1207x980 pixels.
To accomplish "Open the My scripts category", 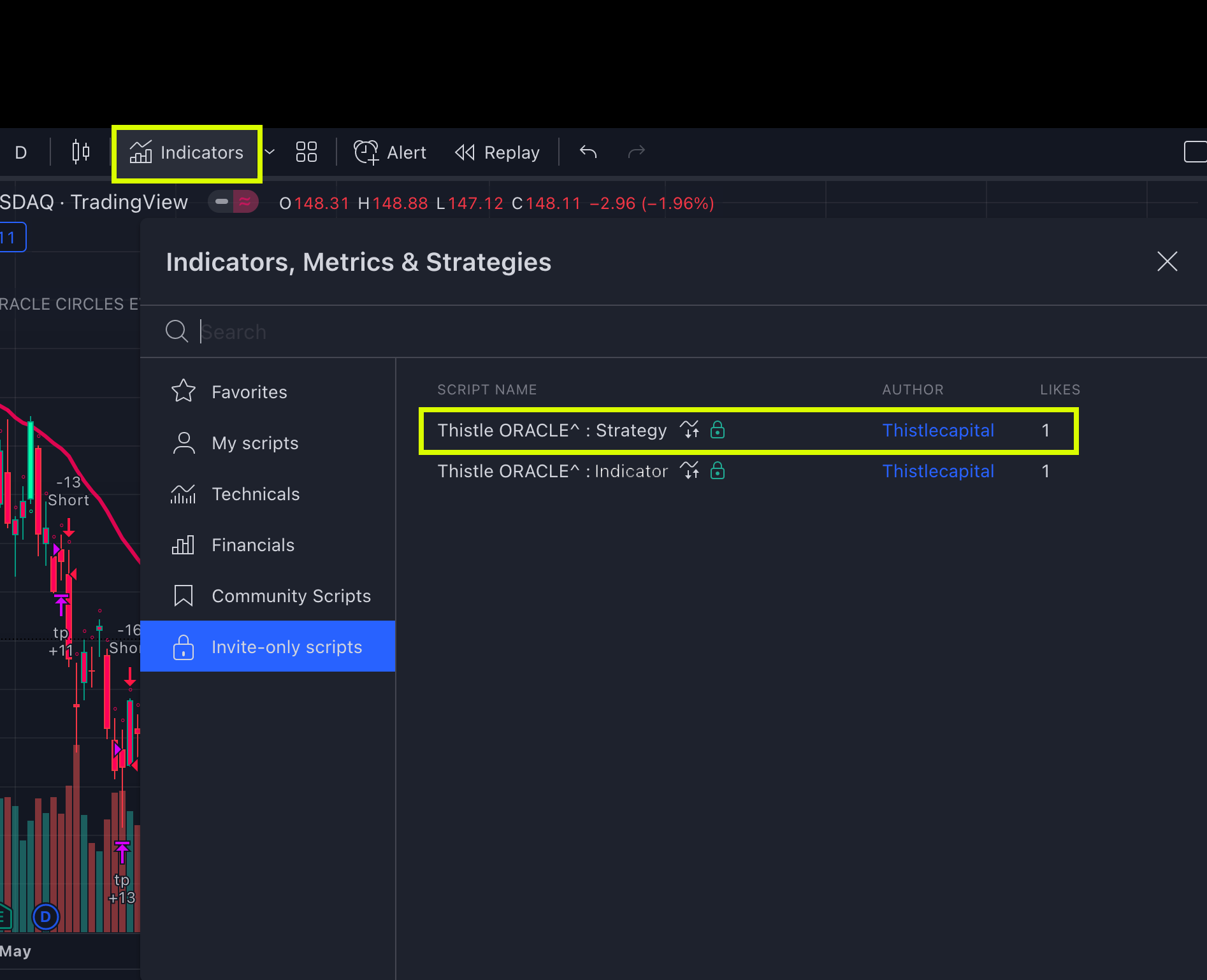I will point(268,443).
